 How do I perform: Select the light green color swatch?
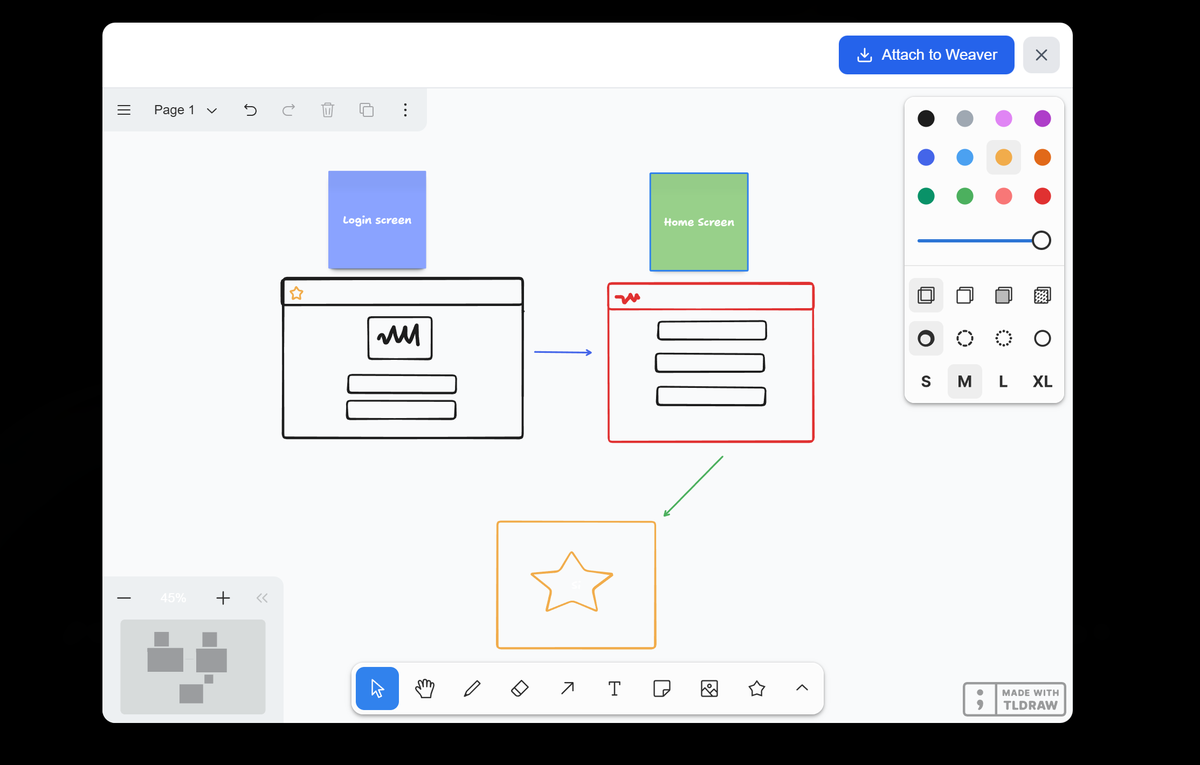click(965, 196)
